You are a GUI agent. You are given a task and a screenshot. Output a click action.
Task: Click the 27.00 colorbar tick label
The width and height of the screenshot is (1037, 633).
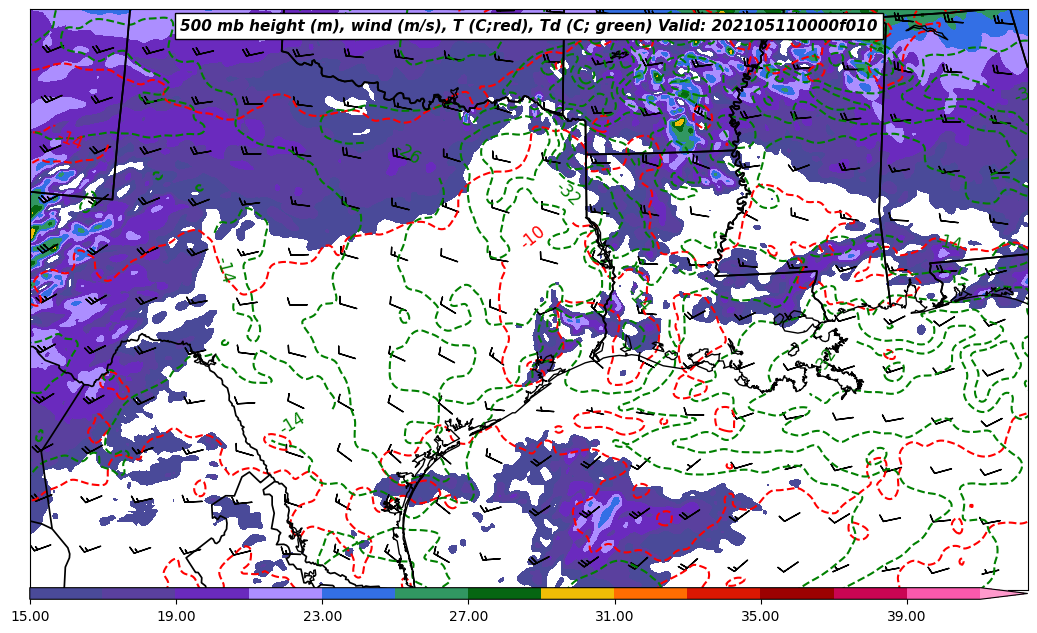468,616
